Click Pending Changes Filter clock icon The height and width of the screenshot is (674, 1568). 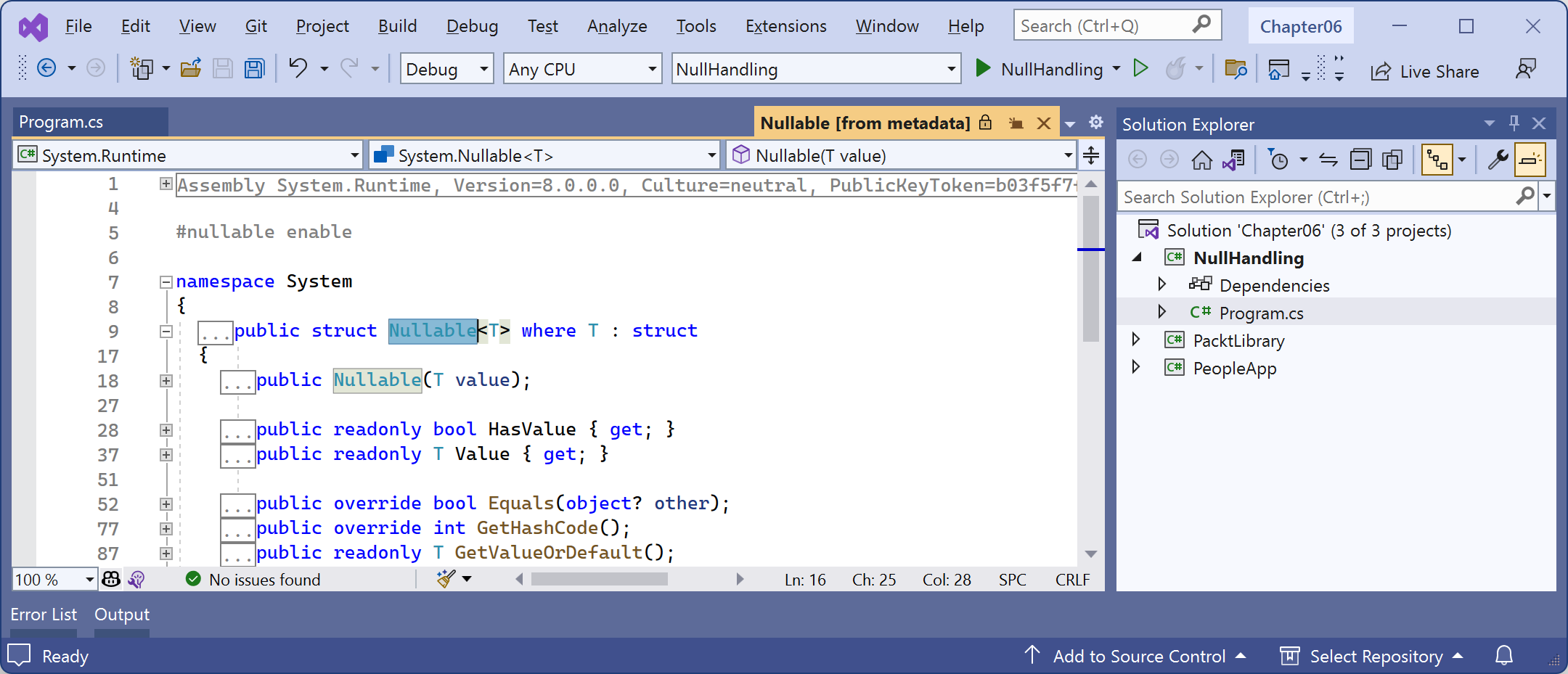[x=1278, y=160]
